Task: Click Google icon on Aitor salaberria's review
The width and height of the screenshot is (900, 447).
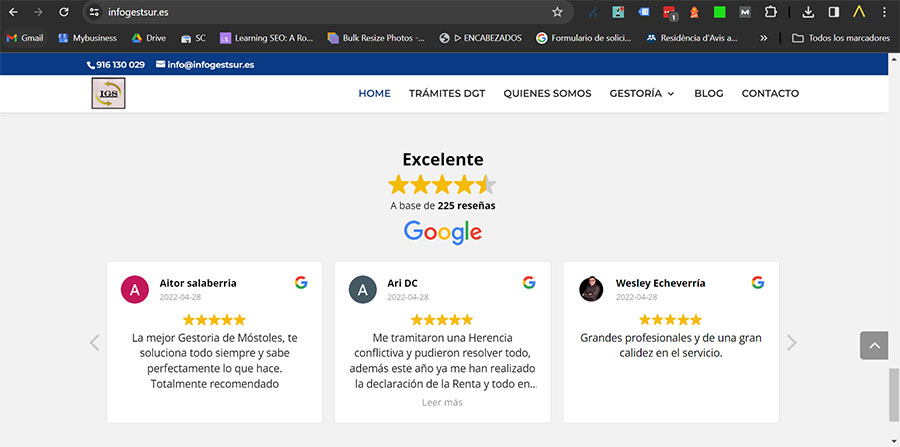Action: point(301,282)
